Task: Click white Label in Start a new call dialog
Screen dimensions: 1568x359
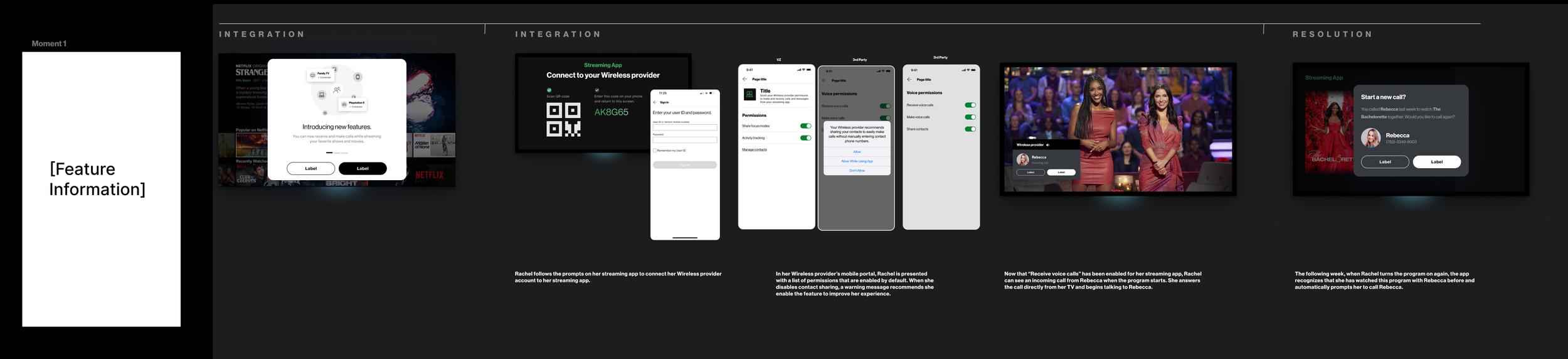Action: (1436, 162)
